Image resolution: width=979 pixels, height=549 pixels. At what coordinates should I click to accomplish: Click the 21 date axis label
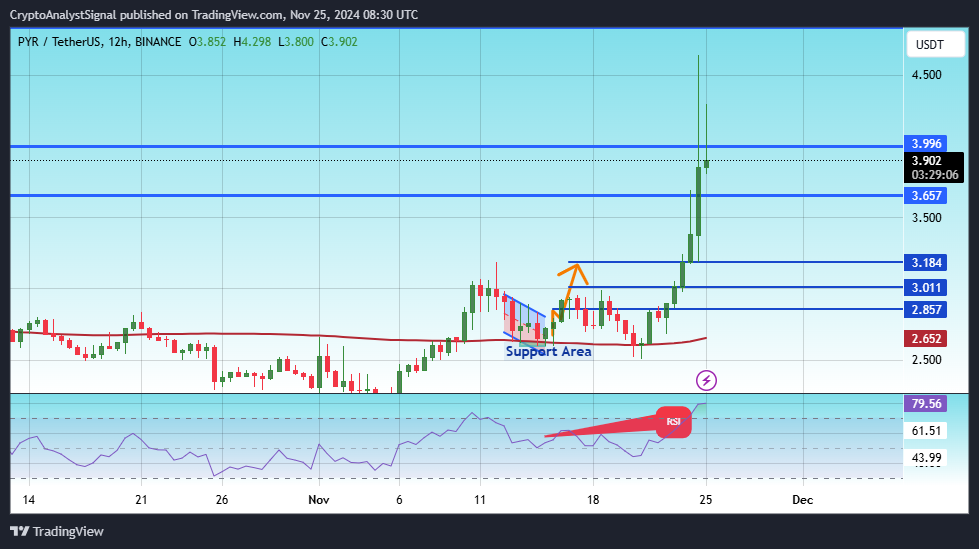tap(141, 500)
